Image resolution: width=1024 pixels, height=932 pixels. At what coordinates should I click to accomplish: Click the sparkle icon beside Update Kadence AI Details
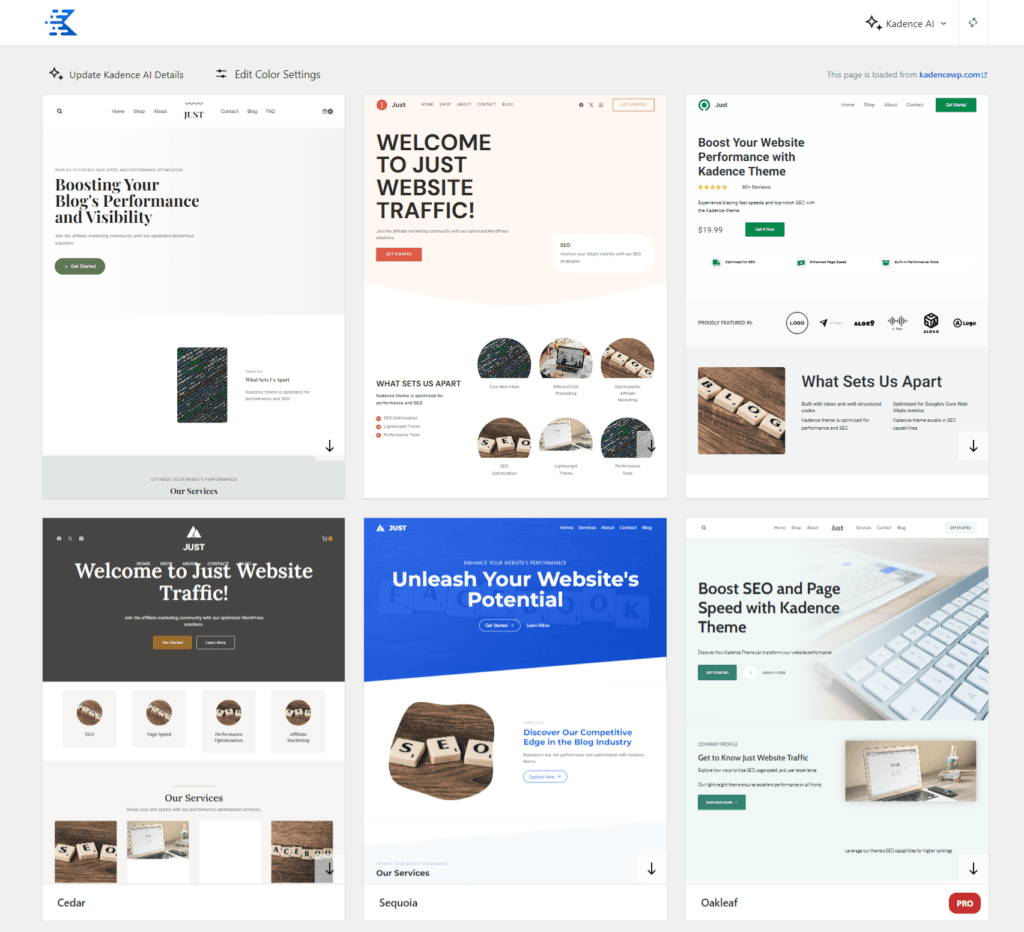[55, 73]
